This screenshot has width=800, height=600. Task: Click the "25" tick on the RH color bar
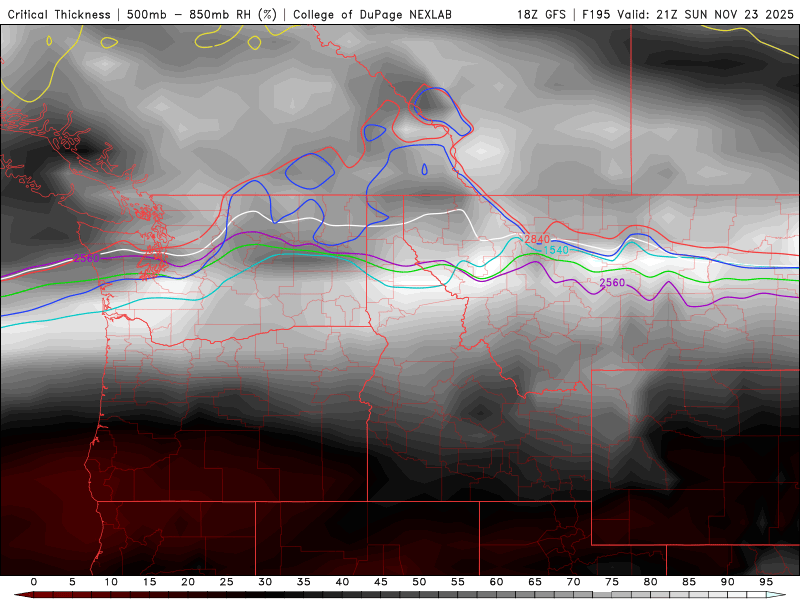pos(226,582)
